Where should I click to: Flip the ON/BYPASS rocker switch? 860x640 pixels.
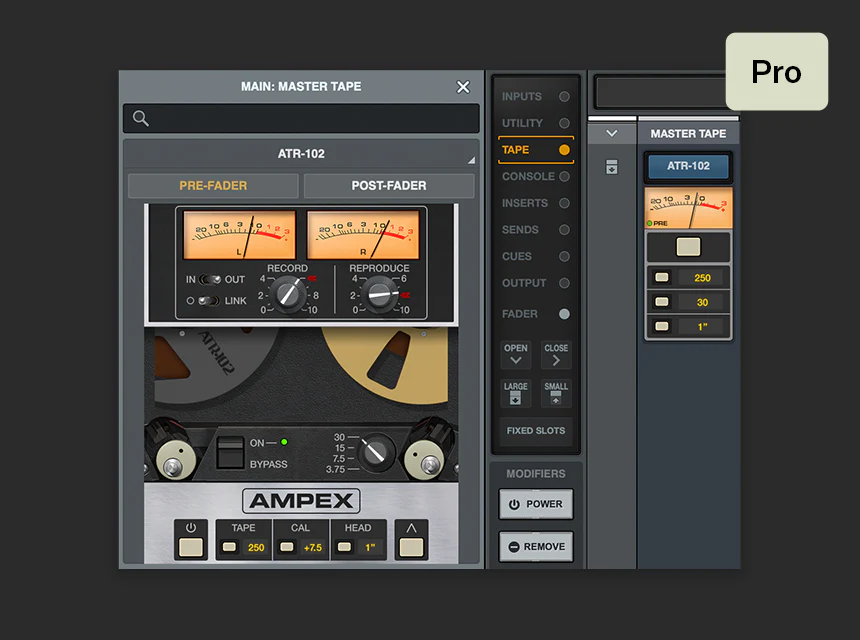tap(230, 452)
